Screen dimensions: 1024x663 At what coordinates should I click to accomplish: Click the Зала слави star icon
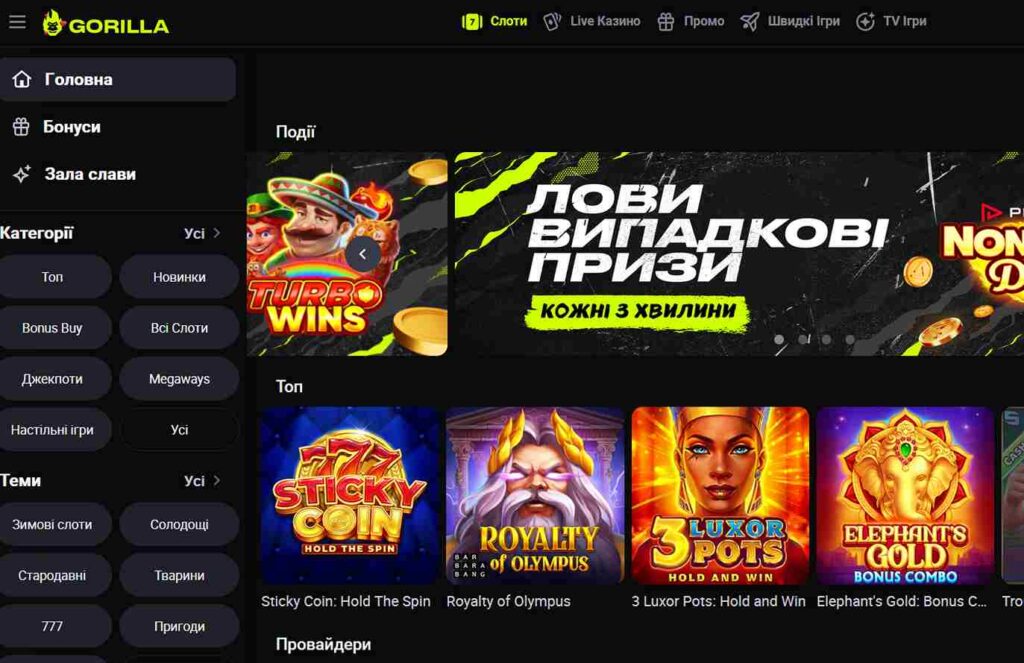click(x=22, y=174)
